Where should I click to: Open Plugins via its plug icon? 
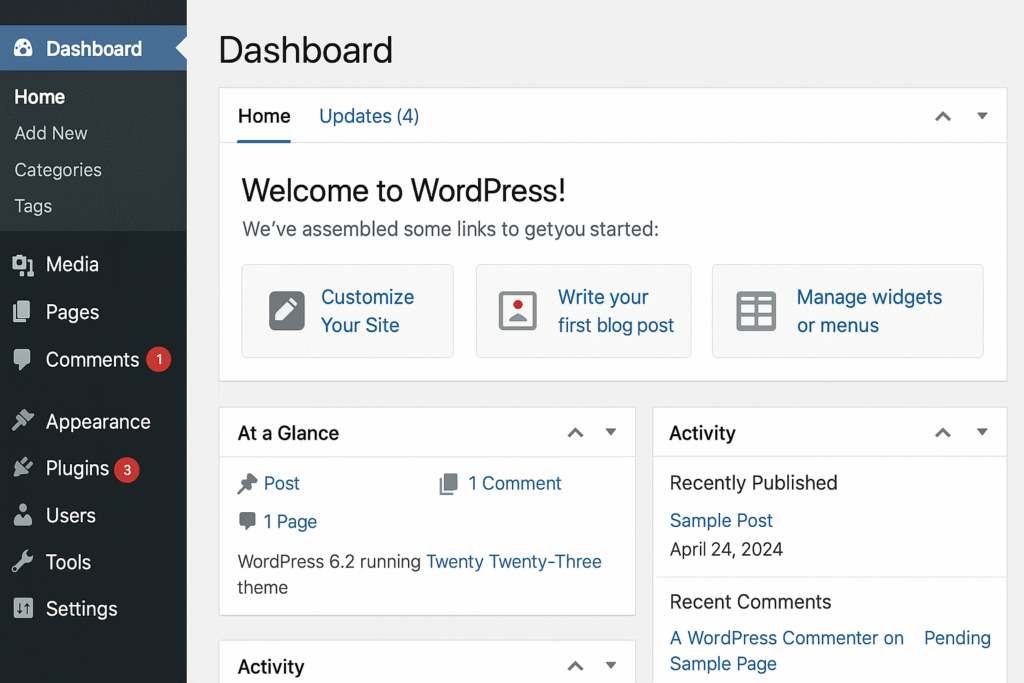click(x=22, y=468)
